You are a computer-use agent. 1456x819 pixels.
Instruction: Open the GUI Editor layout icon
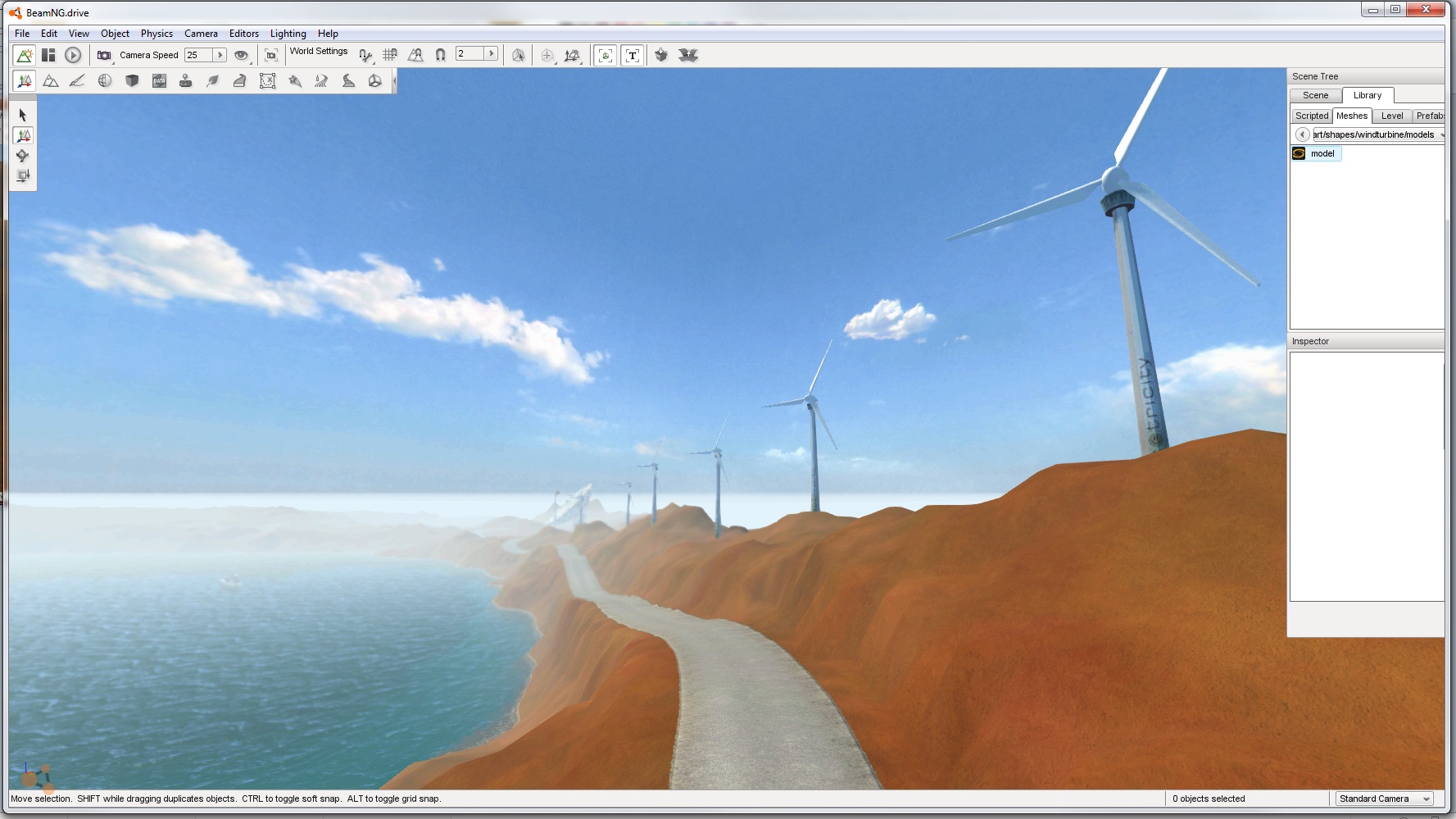[49, 55]
